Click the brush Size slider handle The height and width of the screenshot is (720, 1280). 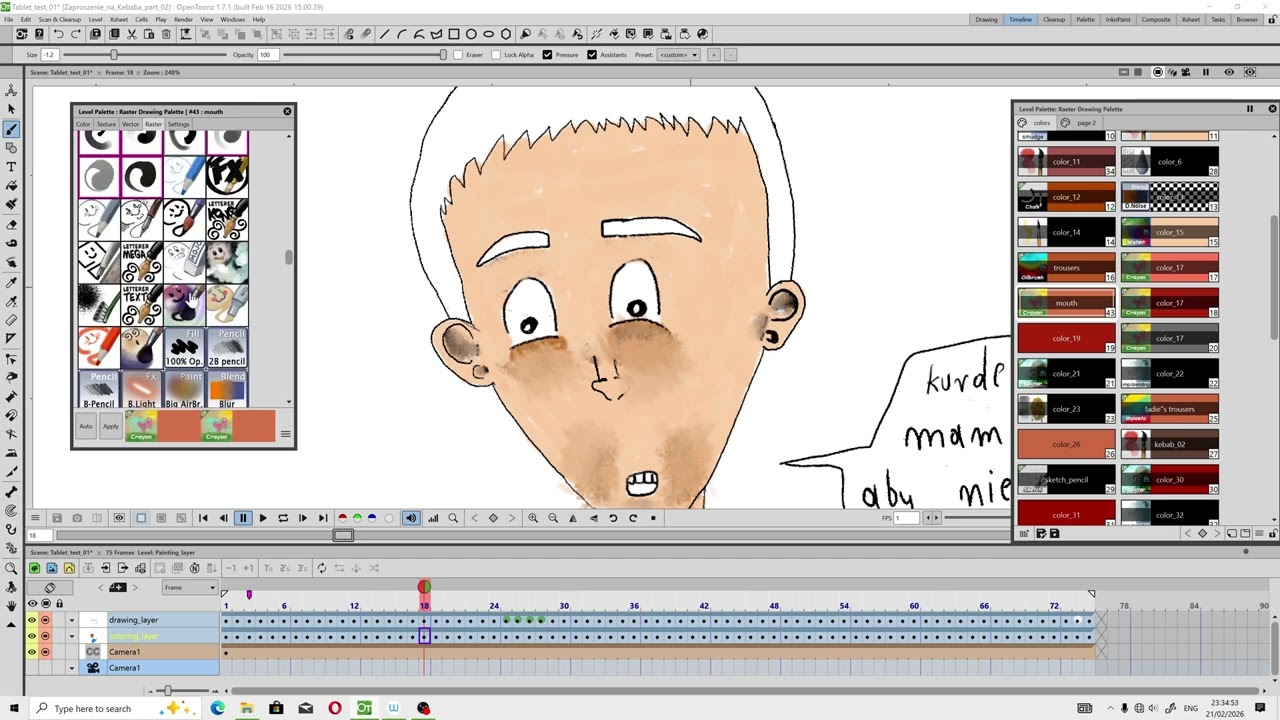(113, 55)
